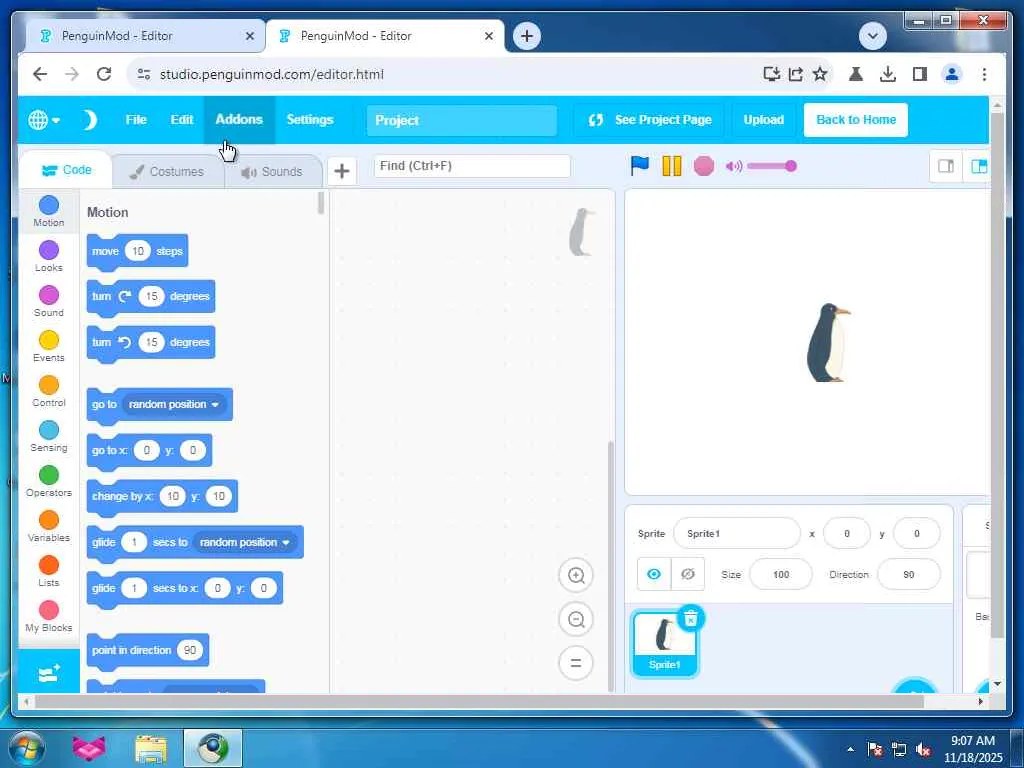Viewport: 1024px width, 768px height.
Task: Adjust the pink stage volume slider
Action: 772,166
